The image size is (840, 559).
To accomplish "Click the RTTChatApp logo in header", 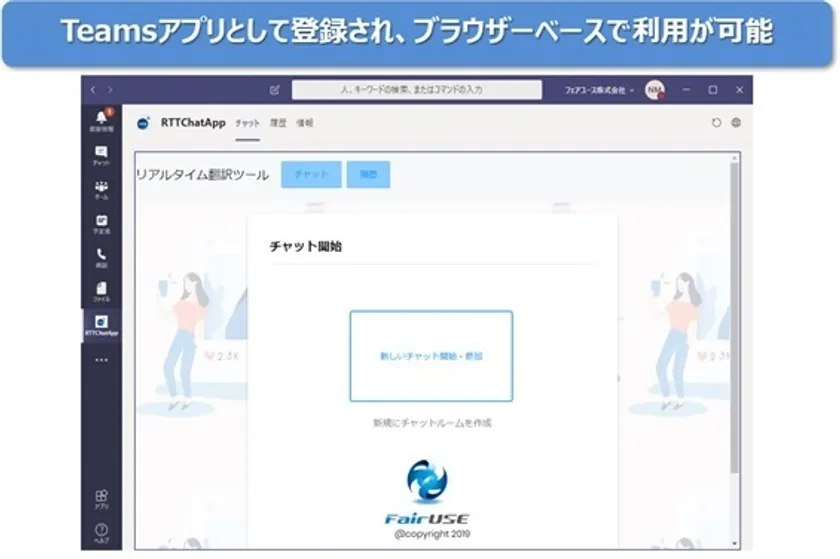I will [x=144, y=123].
